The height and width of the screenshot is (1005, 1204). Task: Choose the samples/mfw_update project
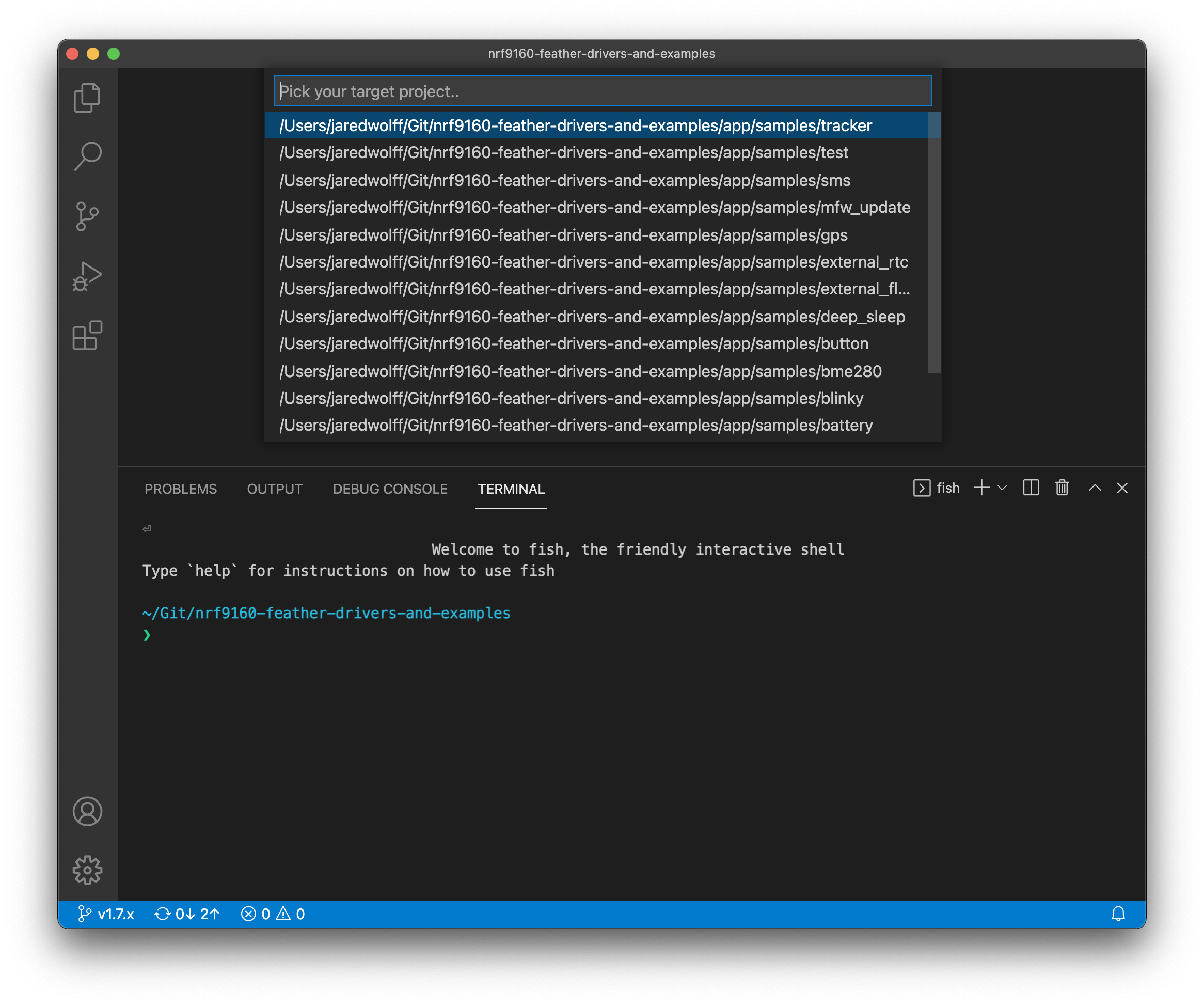(x=596, y=207)
